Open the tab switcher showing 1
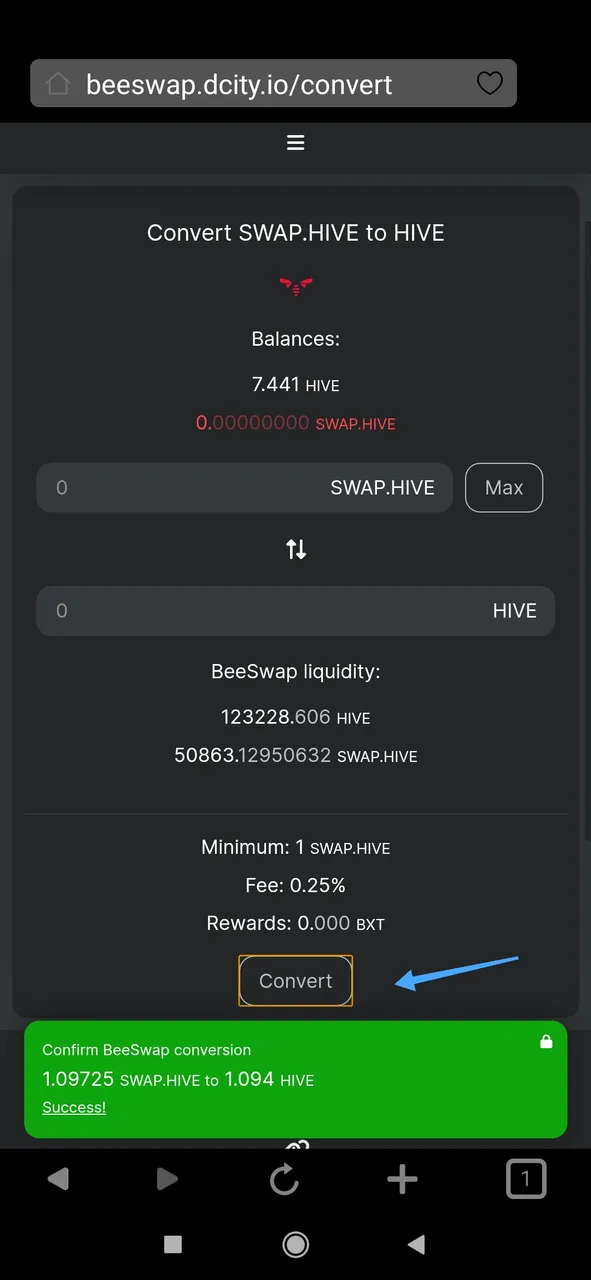 526,1179
